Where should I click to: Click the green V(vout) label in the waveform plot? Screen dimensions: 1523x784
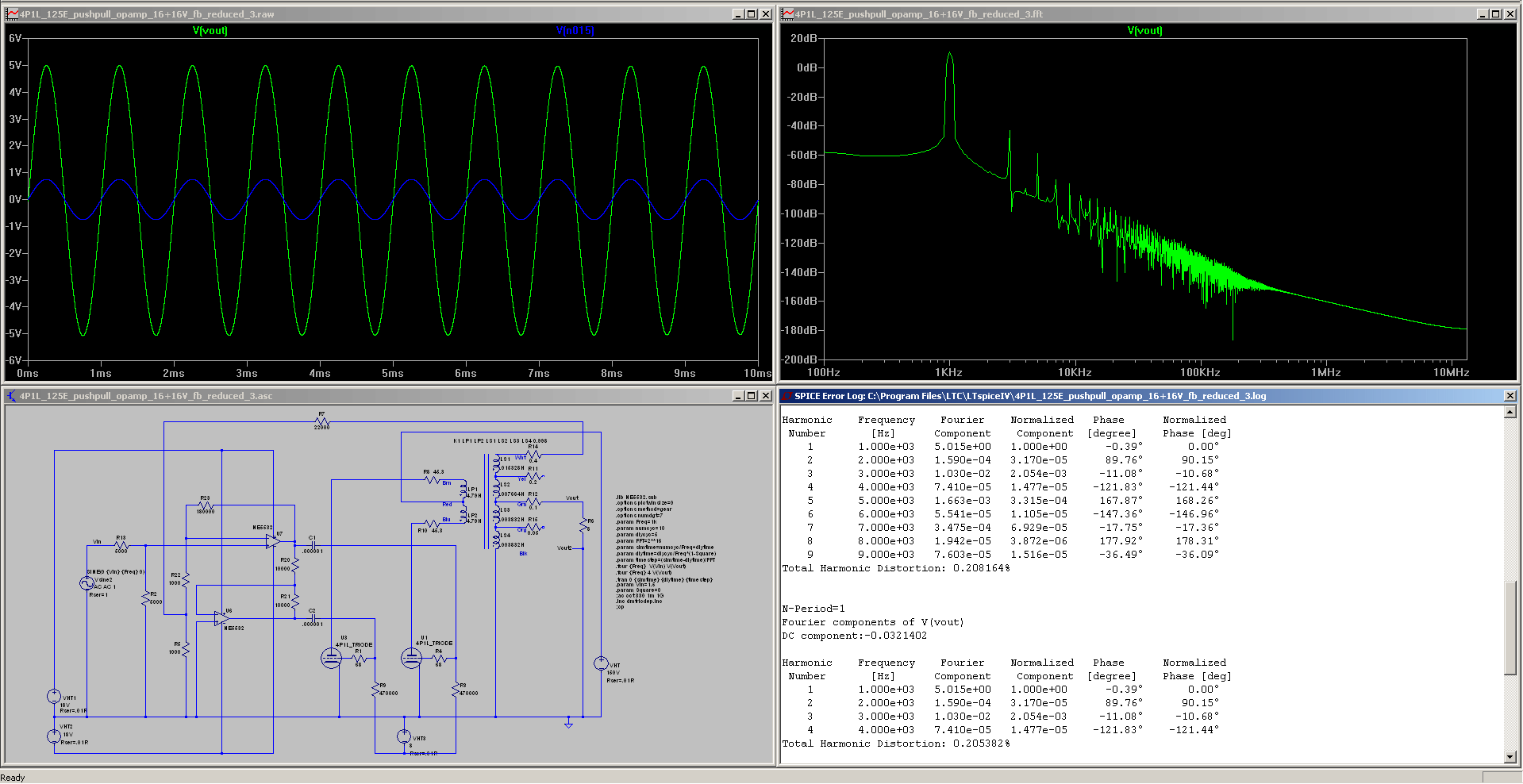click(x=210, y=31)
